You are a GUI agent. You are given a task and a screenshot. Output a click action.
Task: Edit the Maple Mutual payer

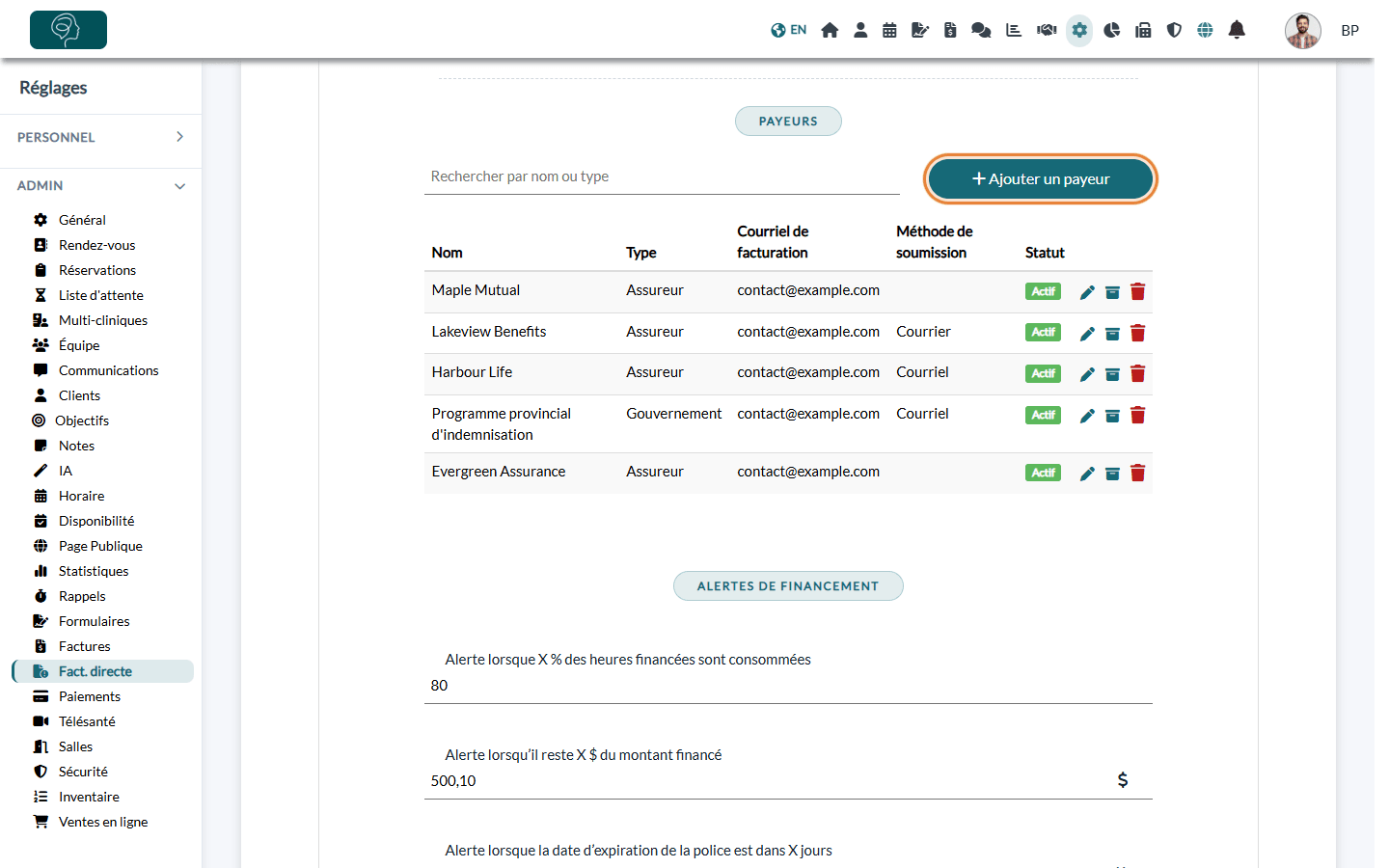coord(1087,292)
